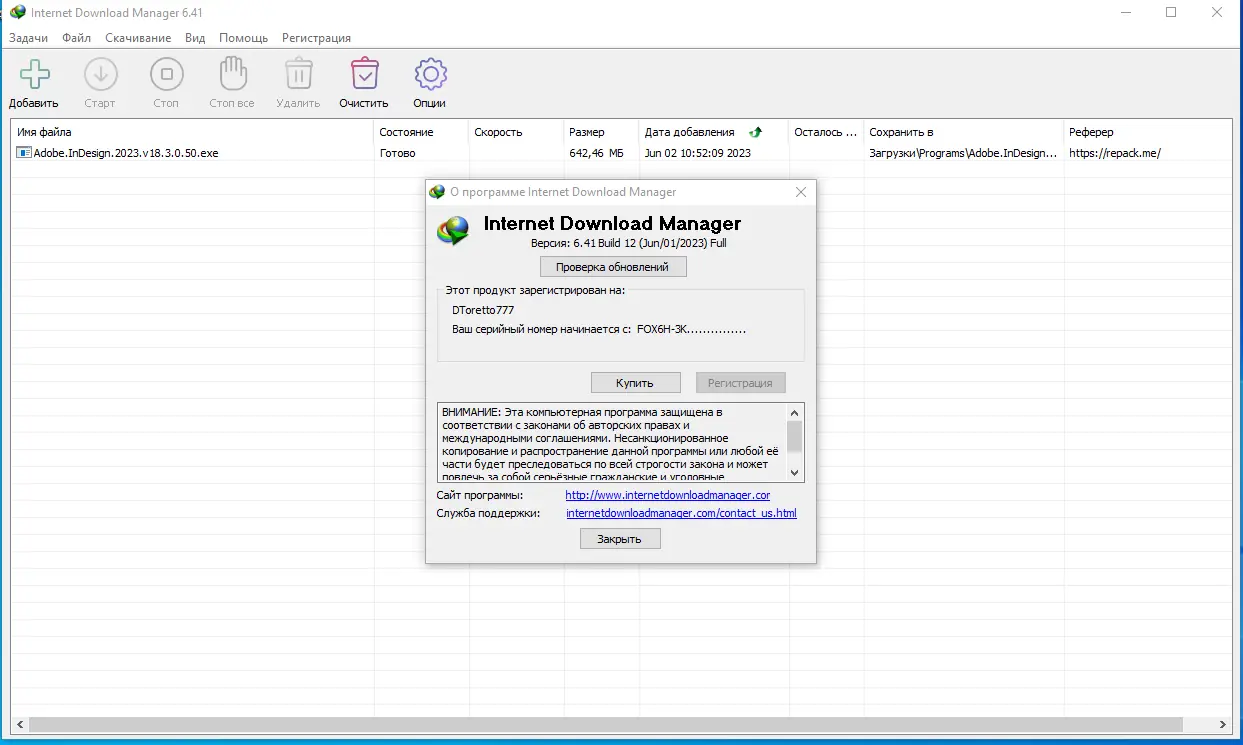Click the green sort arrow in Дата добавления
This screenshot has width=1243, height=745.
[756, 132]
